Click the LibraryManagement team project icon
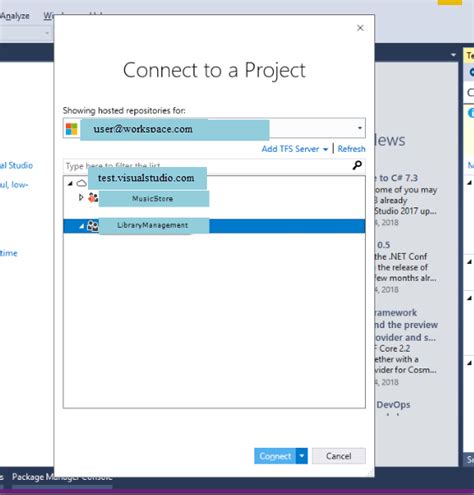This screenshot has width=474, height=495. [93, 226]
